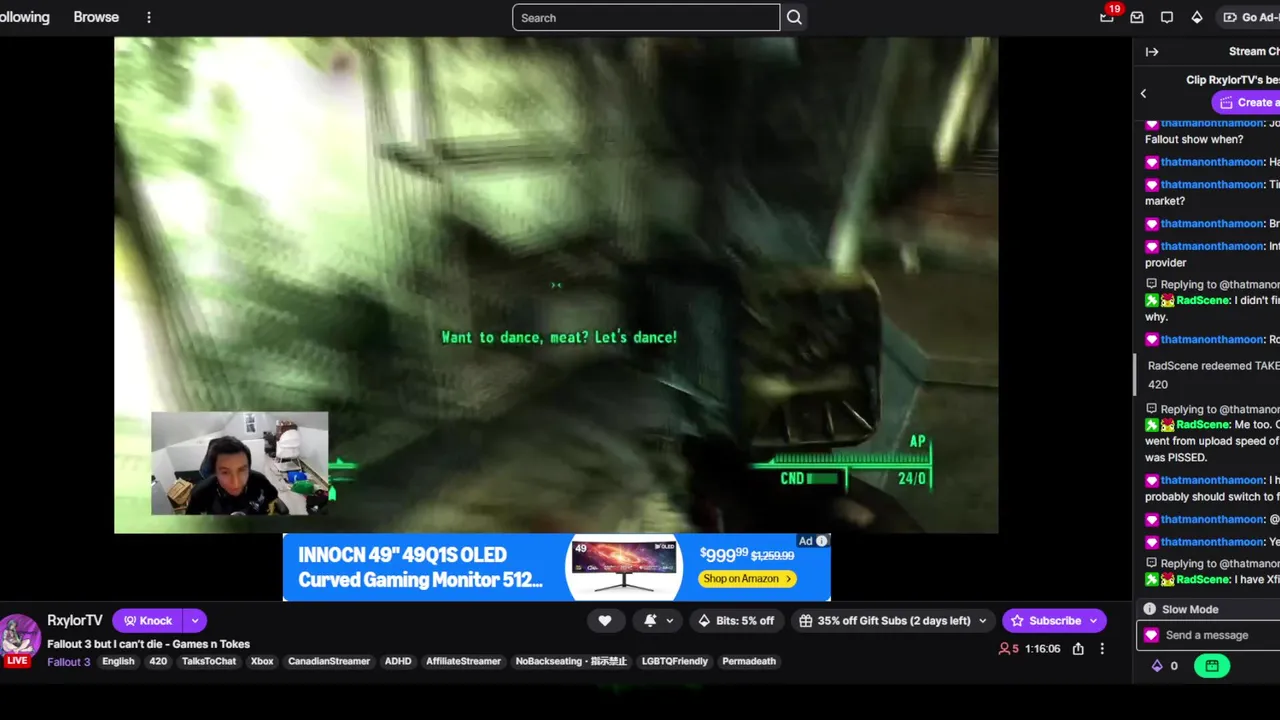Viewport: 1280px width, 720px height.
Task: Click the NoBackseating tag
Action: click(x=571, y=662)
